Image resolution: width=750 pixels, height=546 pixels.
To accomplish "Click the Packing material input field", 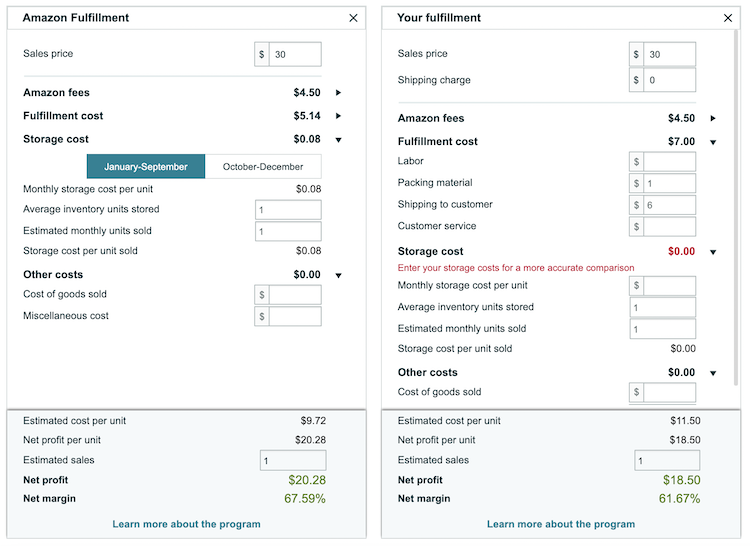I will (669, 183).
